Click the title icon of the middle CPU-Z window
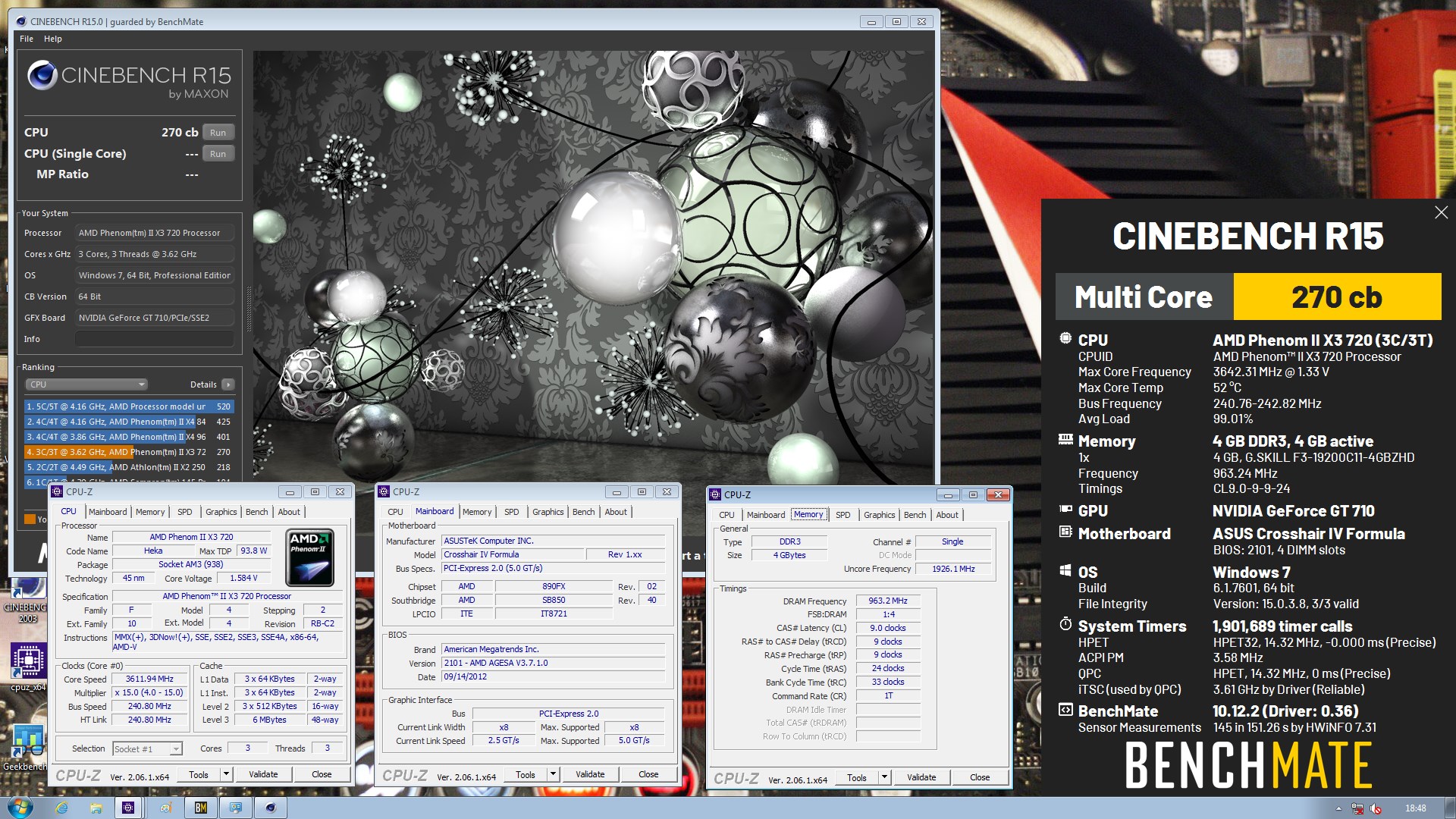 click(x=384, y=491)
